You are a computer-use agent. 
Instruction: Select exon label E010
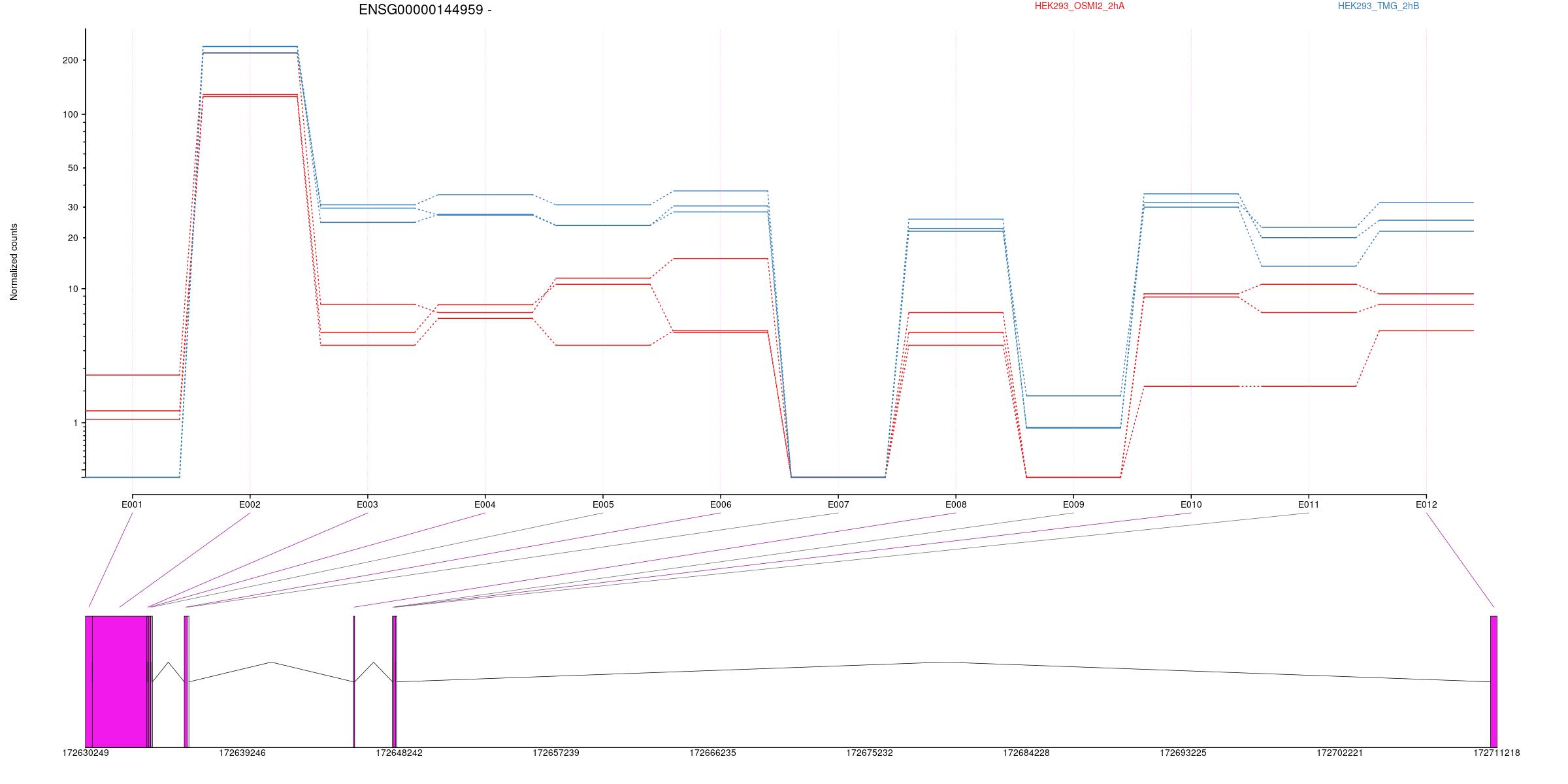pyautogui.click(x=1191, y=504)
